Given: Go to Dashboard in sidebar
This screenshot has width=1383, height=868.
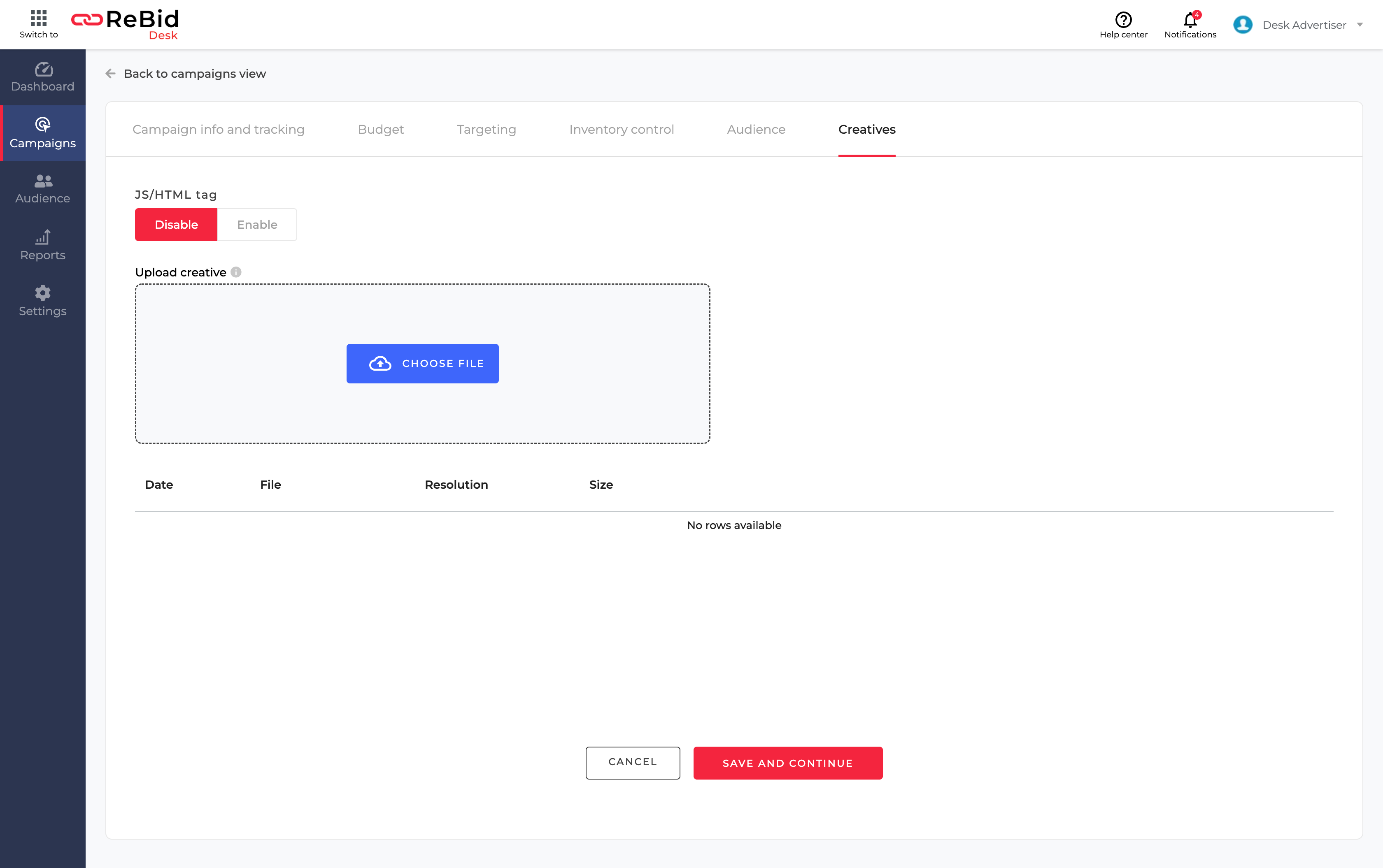Looking at the screenshot, I should (x=42, y=77).
